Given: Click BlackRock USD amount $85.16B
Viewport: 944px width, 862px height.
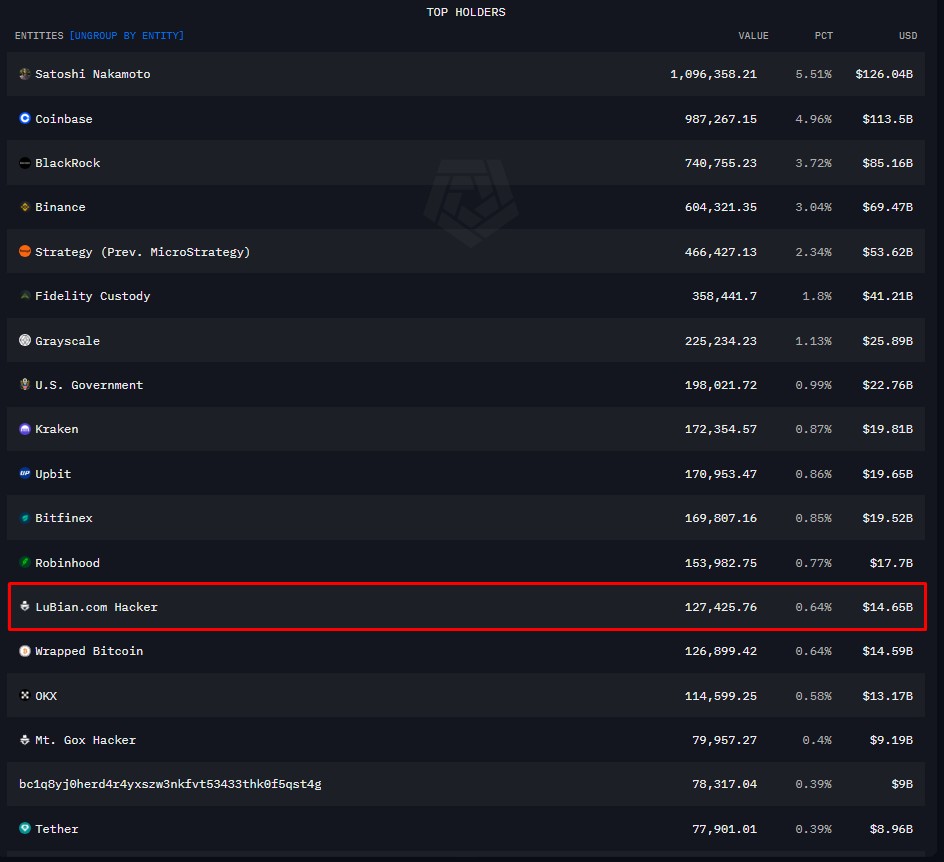Looking at the screenshot, I should [x=887, y=163].
